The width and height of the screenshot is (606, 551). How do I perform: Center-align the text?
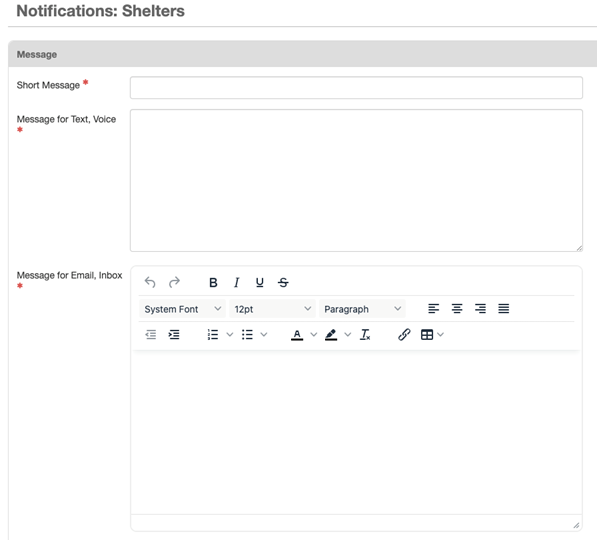[457, 309]
